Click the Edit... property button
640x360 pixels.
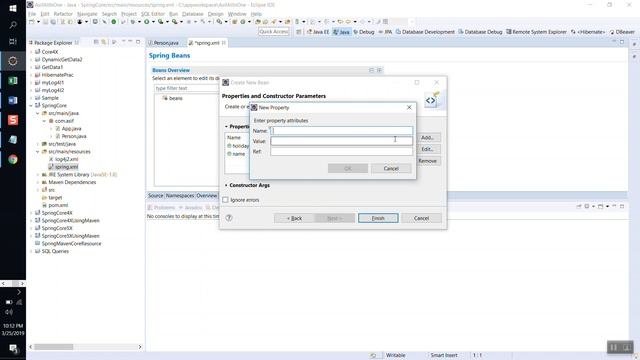[427, 149]
